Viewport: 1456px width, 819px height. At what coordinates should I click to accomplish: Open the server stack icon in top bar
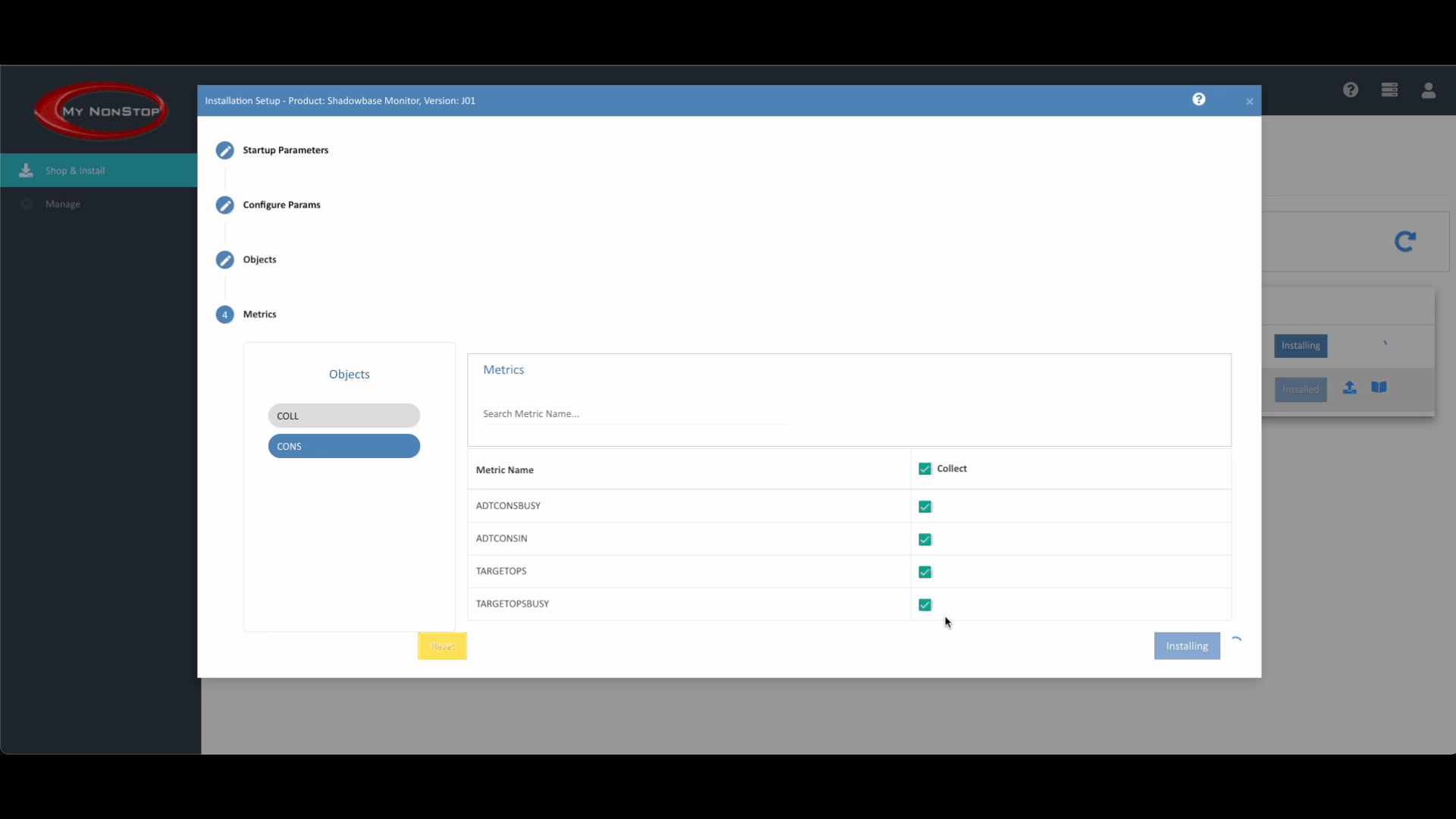pyautogui.click(x=1389, y=90)
